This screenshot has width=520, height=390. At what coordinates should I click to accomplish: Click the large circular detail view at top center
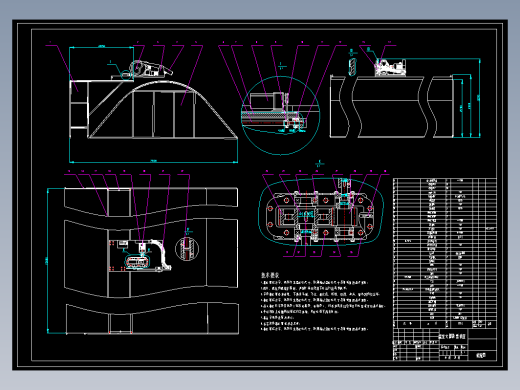coord(280,115)
